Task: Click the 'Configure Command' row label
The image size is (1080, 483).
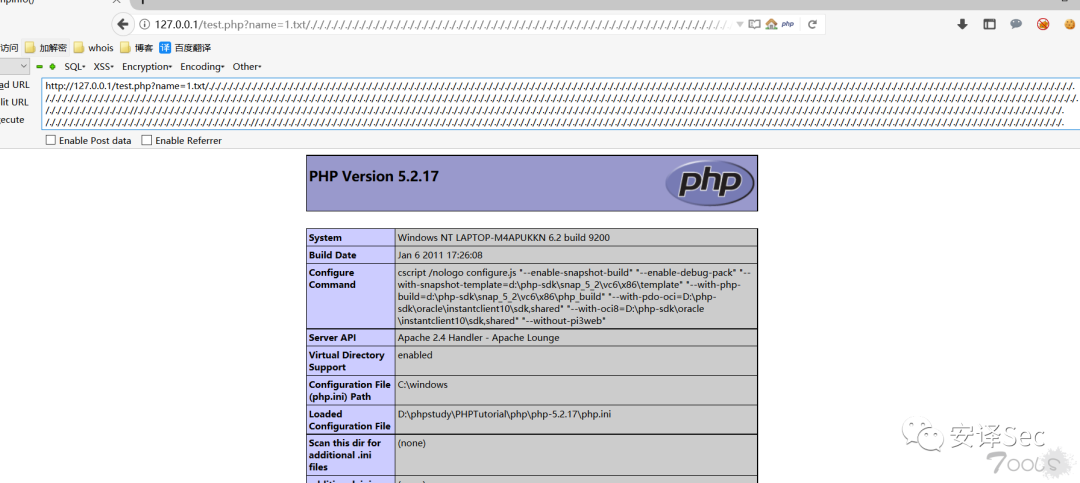Action: [x=333, y=278]
